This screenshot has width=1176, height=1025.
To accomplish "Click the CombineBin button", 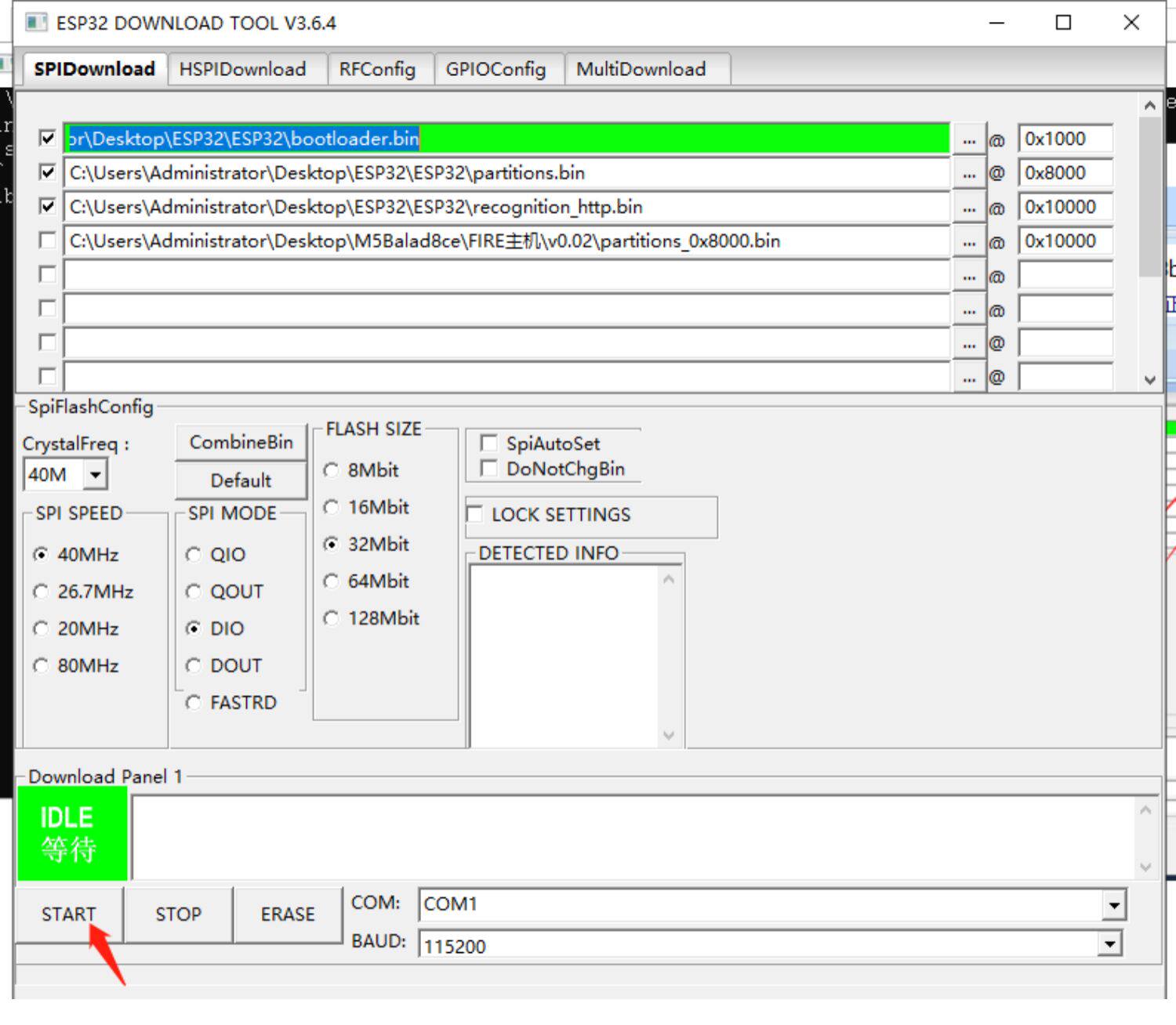I will pos(241,443).
